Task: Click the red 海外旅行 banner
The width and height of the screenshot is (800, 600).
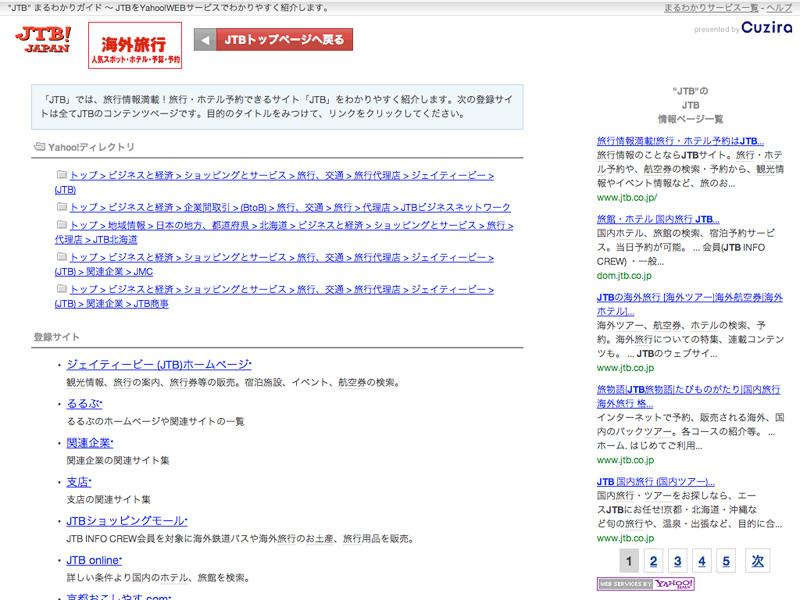Action: click(x=135, y=45)
